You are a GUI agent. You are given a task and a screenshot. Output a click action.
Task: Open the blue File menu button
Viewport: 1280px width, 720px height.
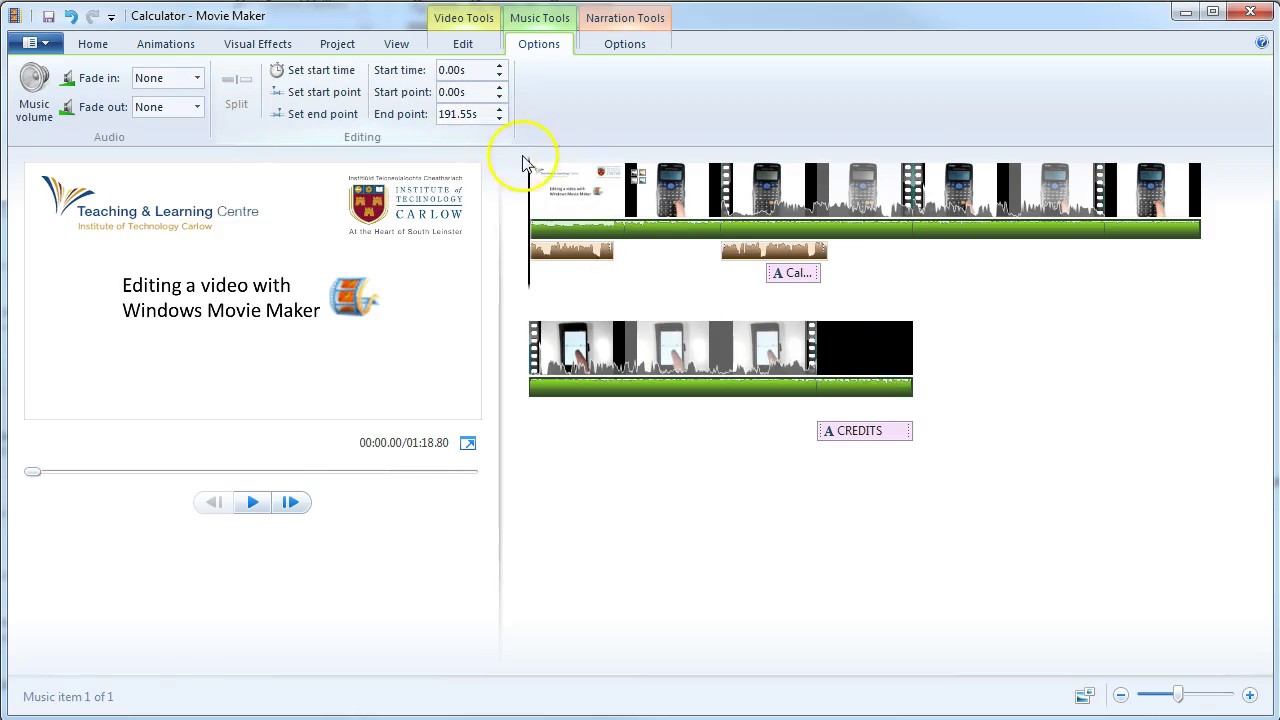[35, 43]
